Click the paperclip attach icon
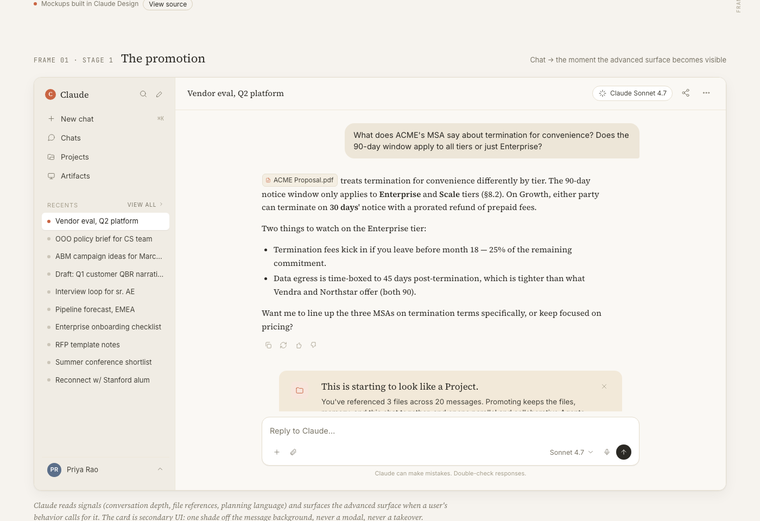This screenshot has height=521, width=760. click(x=293, y=452)
